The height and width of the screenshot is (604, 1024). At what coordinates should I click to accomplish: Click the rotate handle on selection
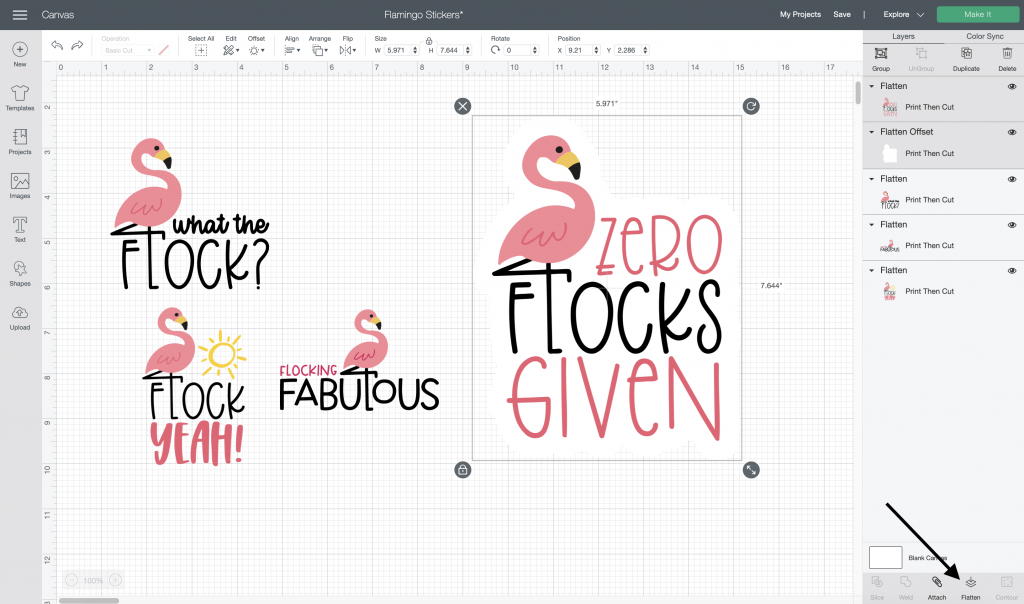(x=751, y=106)
